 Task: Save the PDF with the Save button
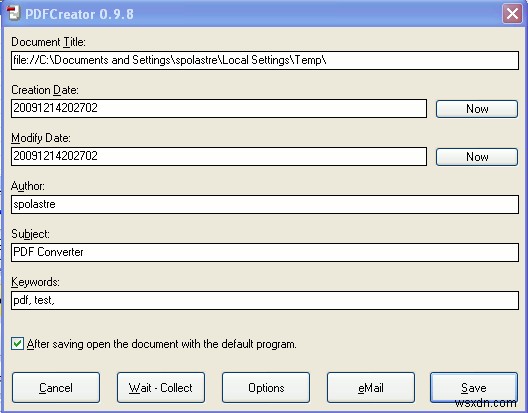pos(474,387)
